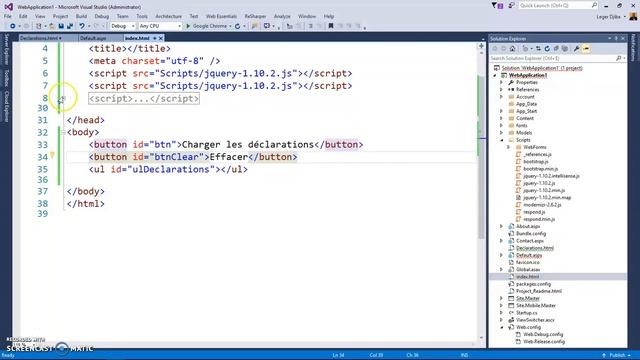Screen dimensions: 640x360
Task: Click the Publish button in the status bar
Action: [616, 356]
